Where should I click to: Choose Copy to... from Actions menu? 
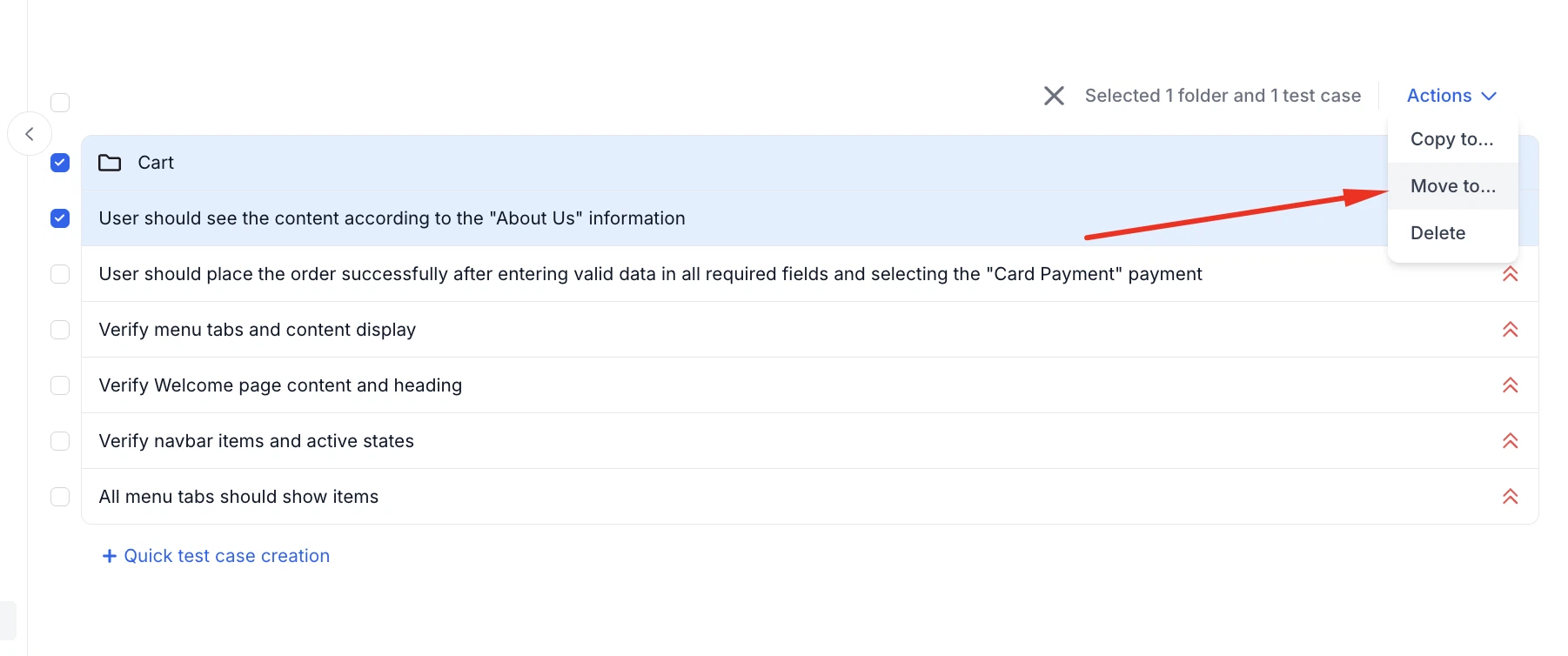1452,139
